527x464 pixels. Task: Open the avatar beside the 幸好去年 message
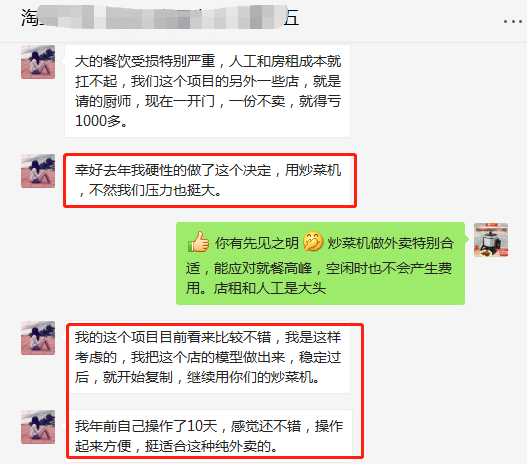(38, 171)
